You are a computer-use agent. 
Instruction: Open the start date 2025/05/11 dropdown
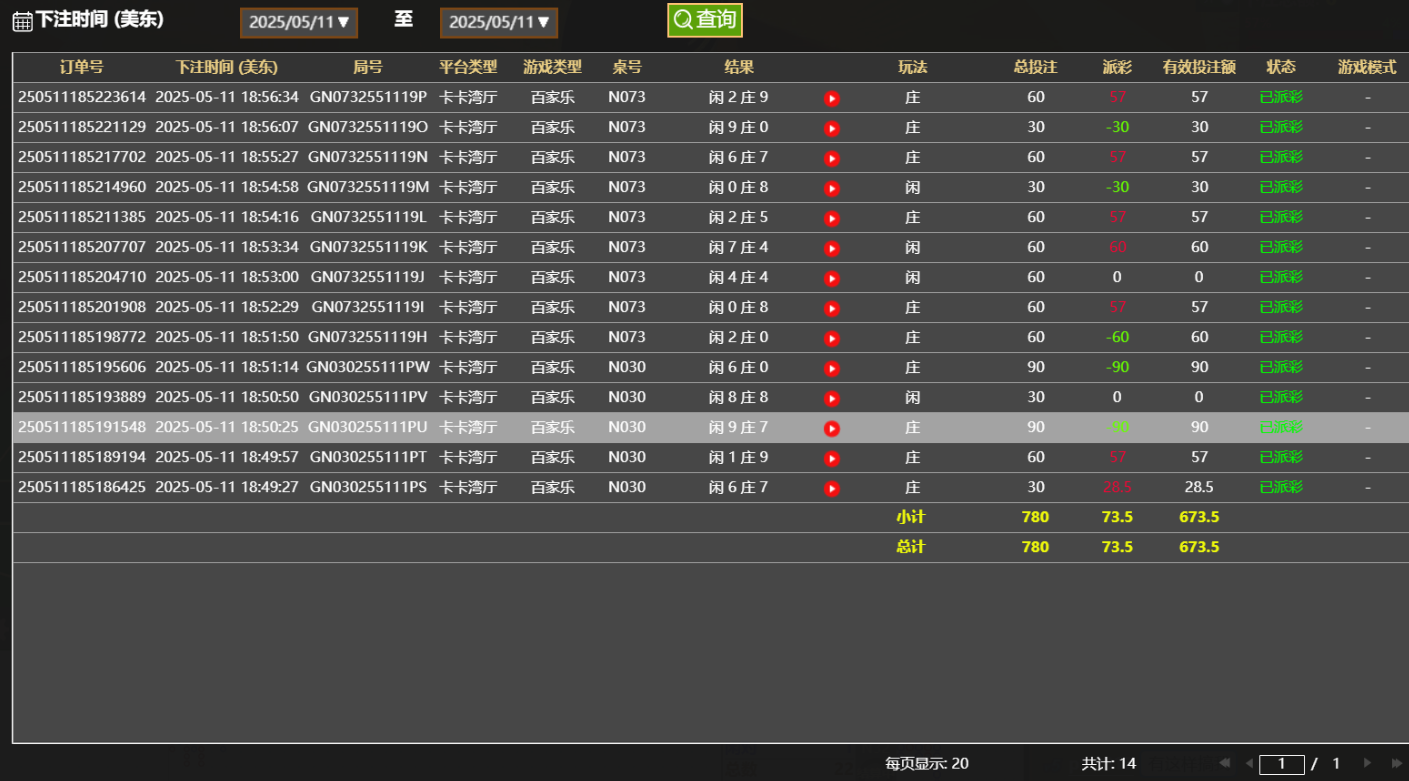[298, 21]
